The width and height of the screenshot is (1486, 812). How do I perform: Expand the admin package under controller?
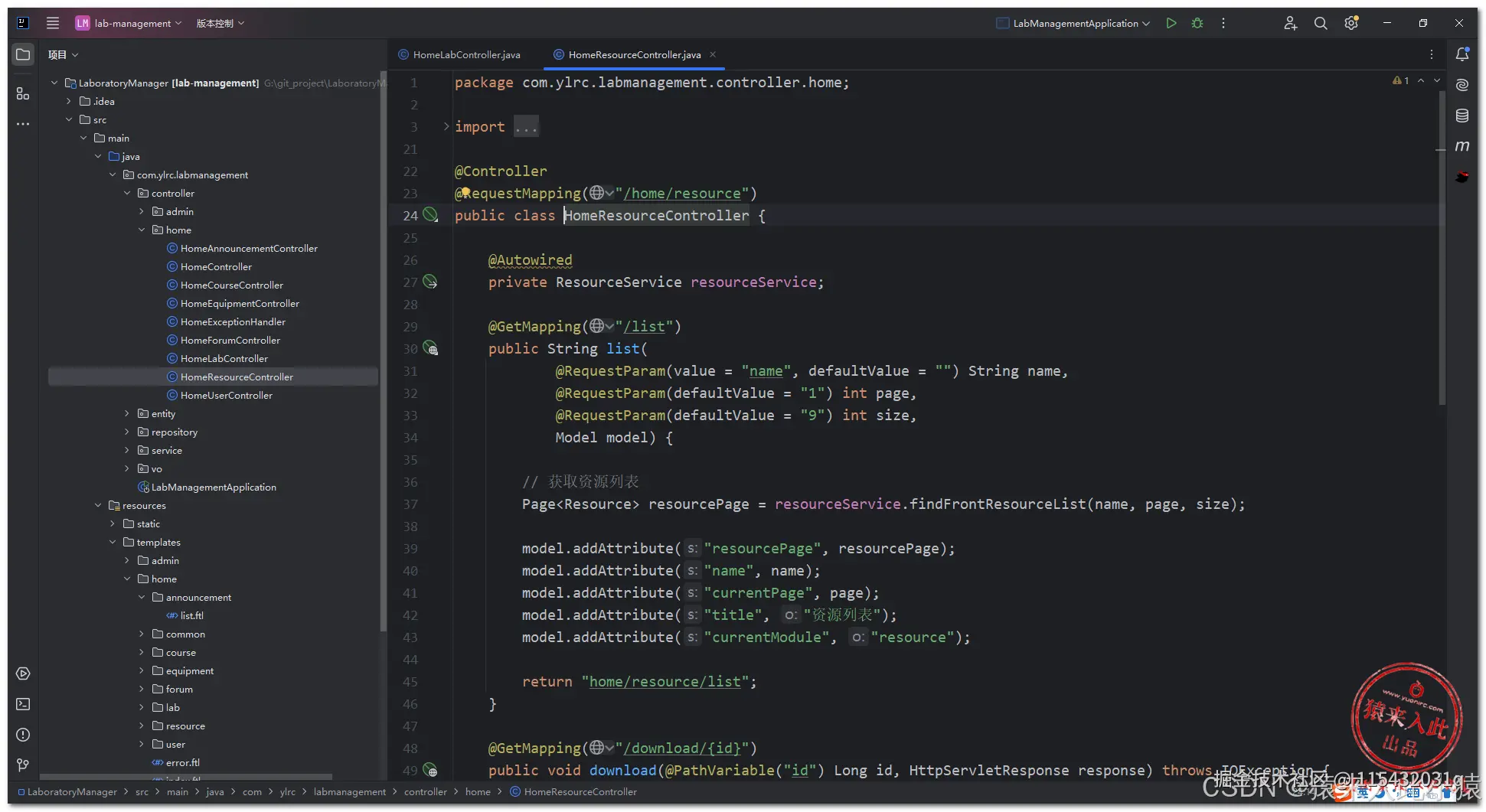pos(142,211)
